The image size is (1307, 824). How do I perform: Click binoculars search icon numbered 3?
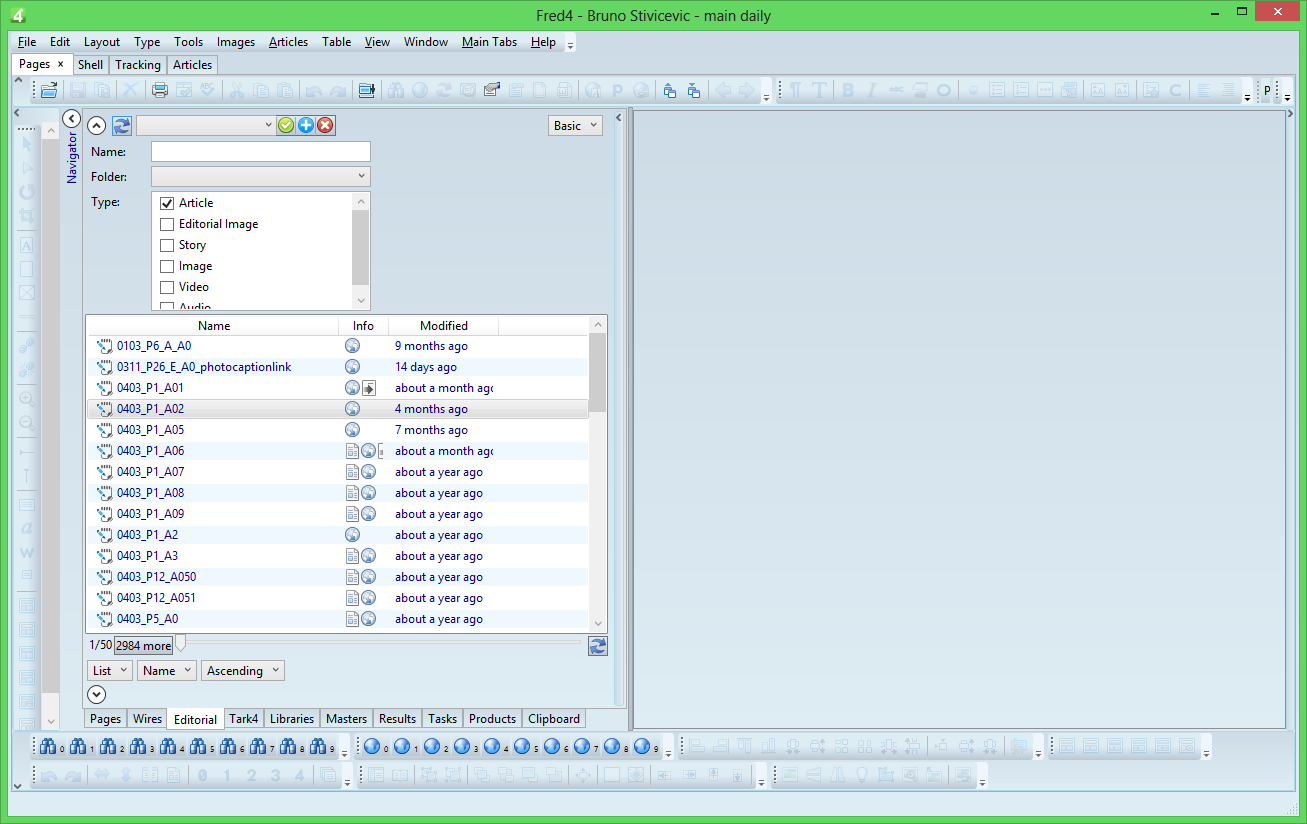coord(140,746)
